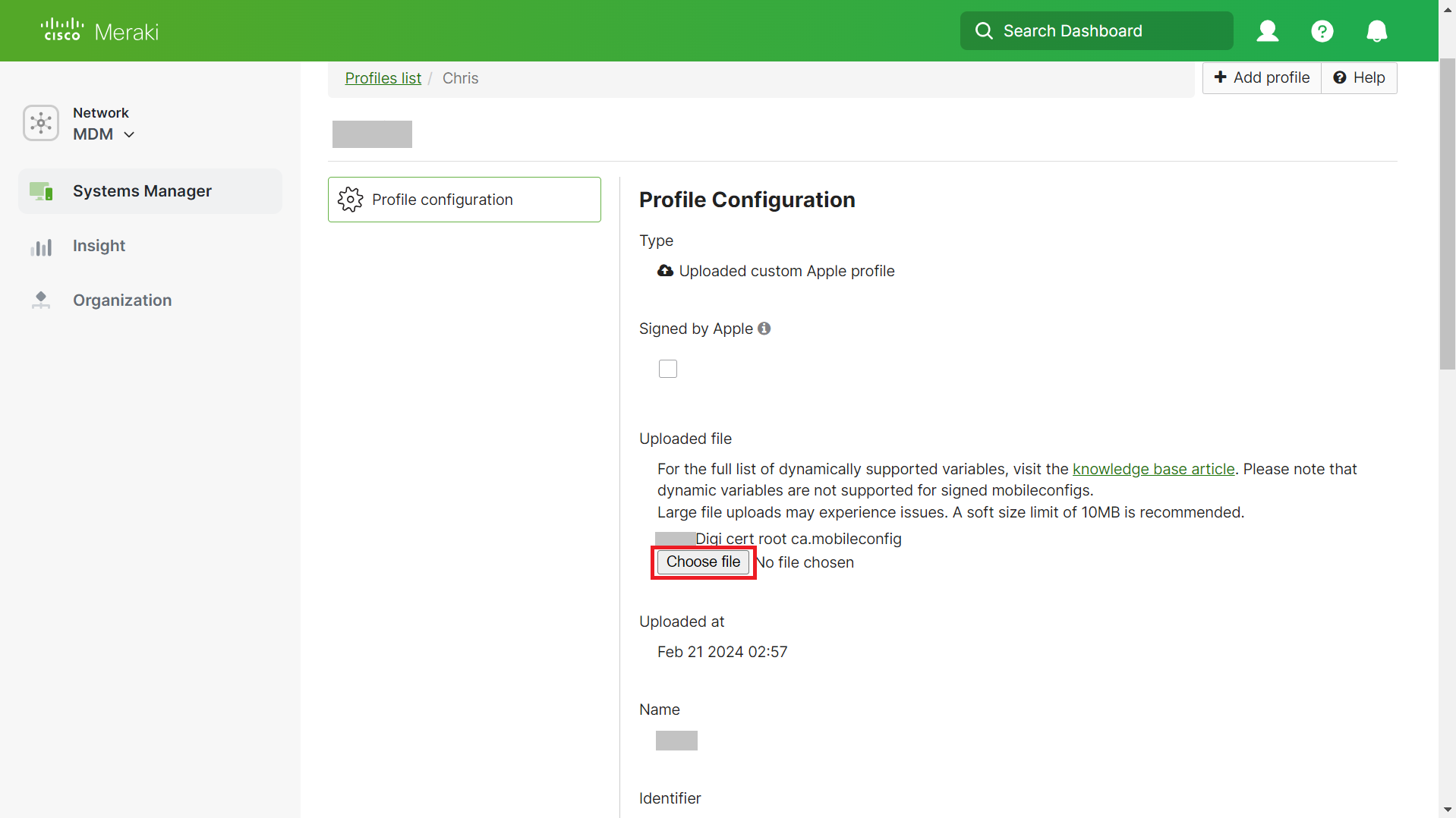Open the help question mark icon in header
The width and height of the screenshot is (1456, 818).
[1322, 31]
